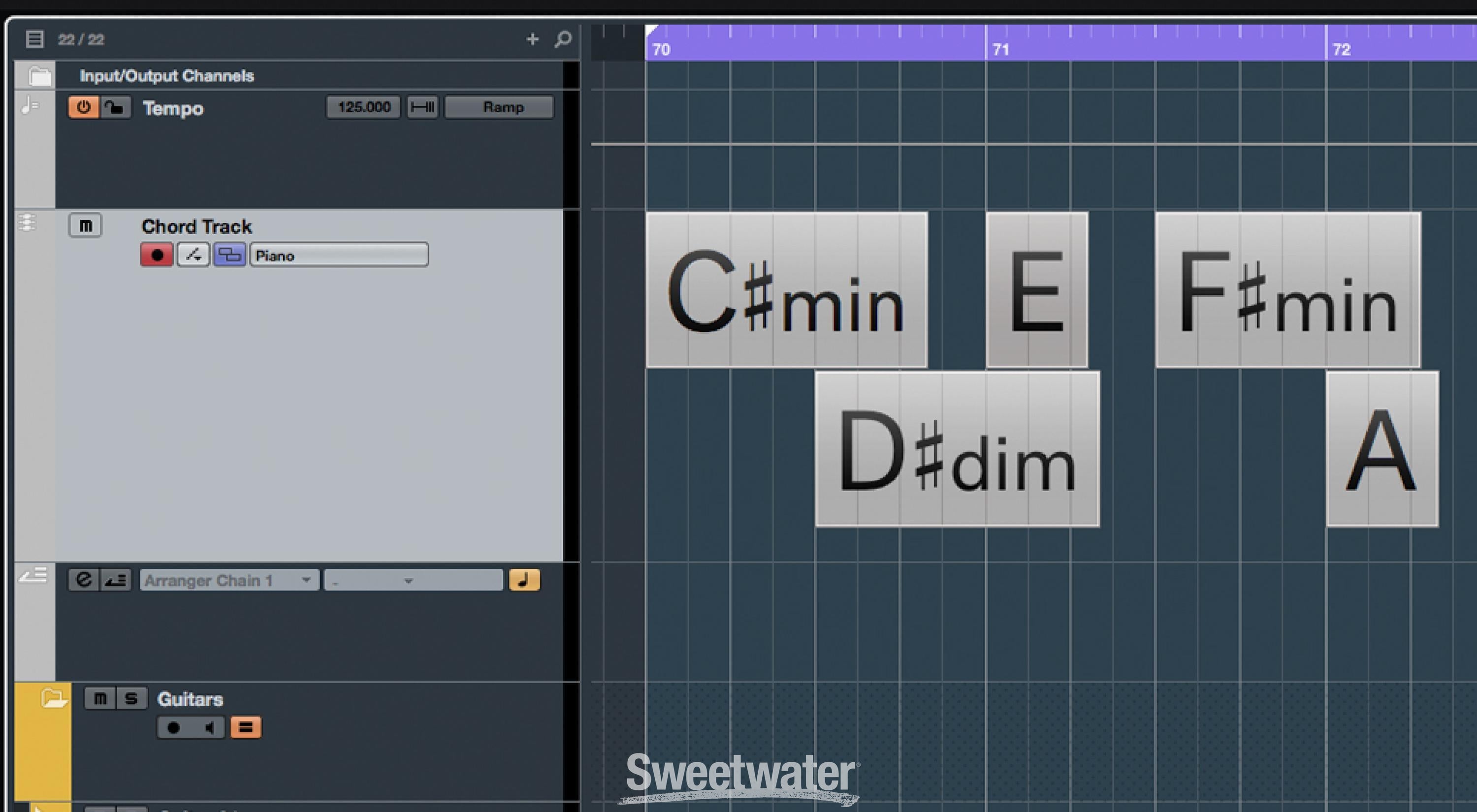Open the Arranger track editor with the e icon

click(x=83, y=580)
